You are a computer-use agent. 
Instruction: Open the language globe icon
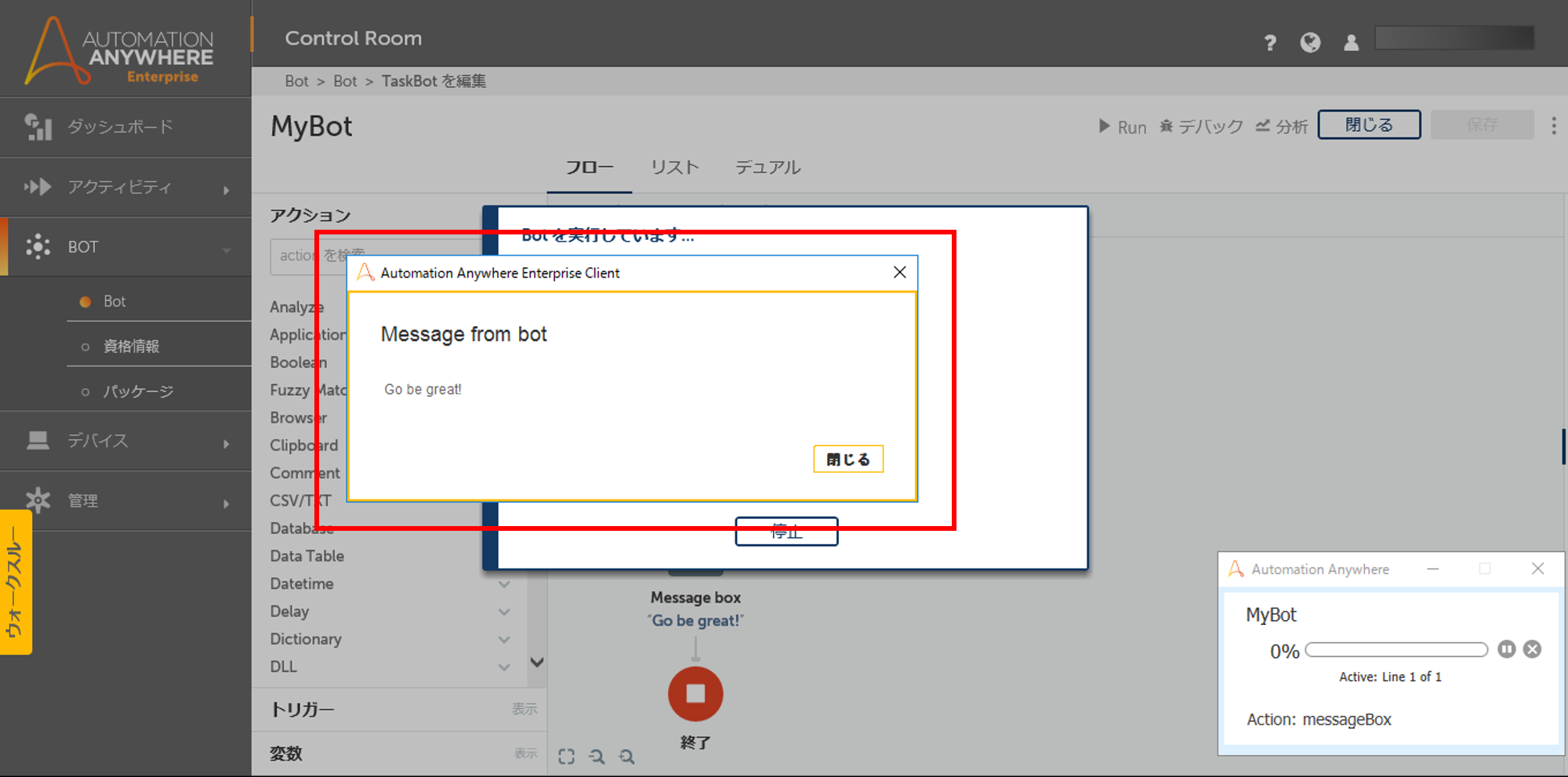tap(1310, 42)
